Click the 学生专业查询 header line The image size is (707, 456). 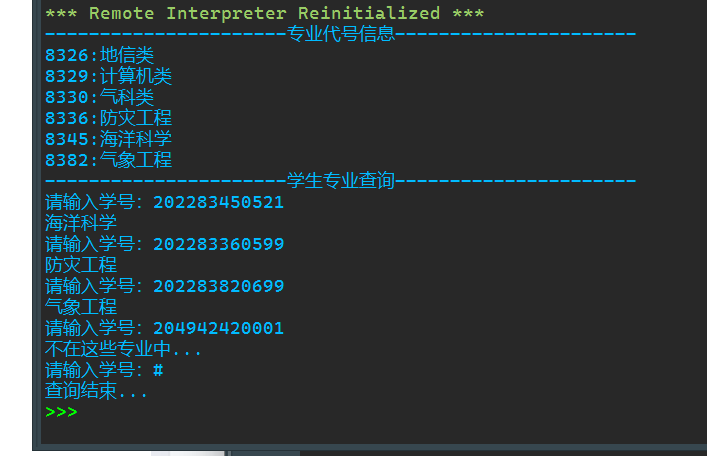pos(340,181)
